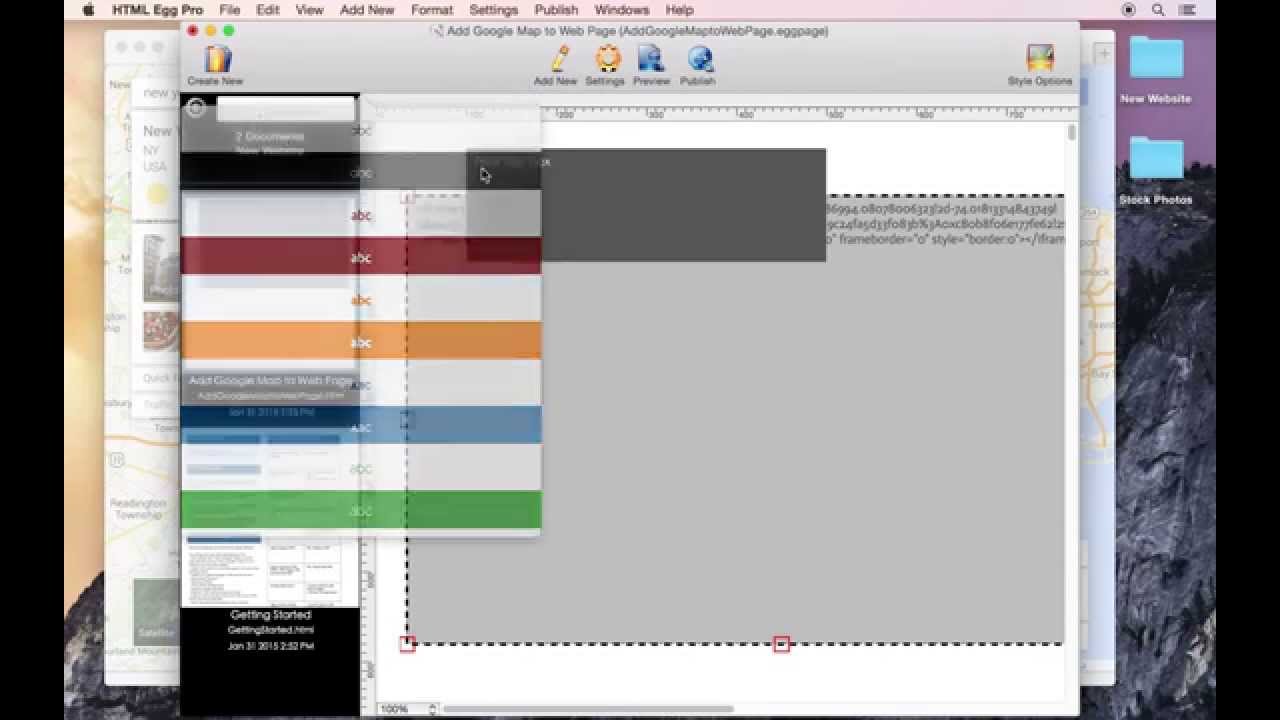Choose the dark red abc style row
The image size is (1280, 720).
click(x=361, y=257)
